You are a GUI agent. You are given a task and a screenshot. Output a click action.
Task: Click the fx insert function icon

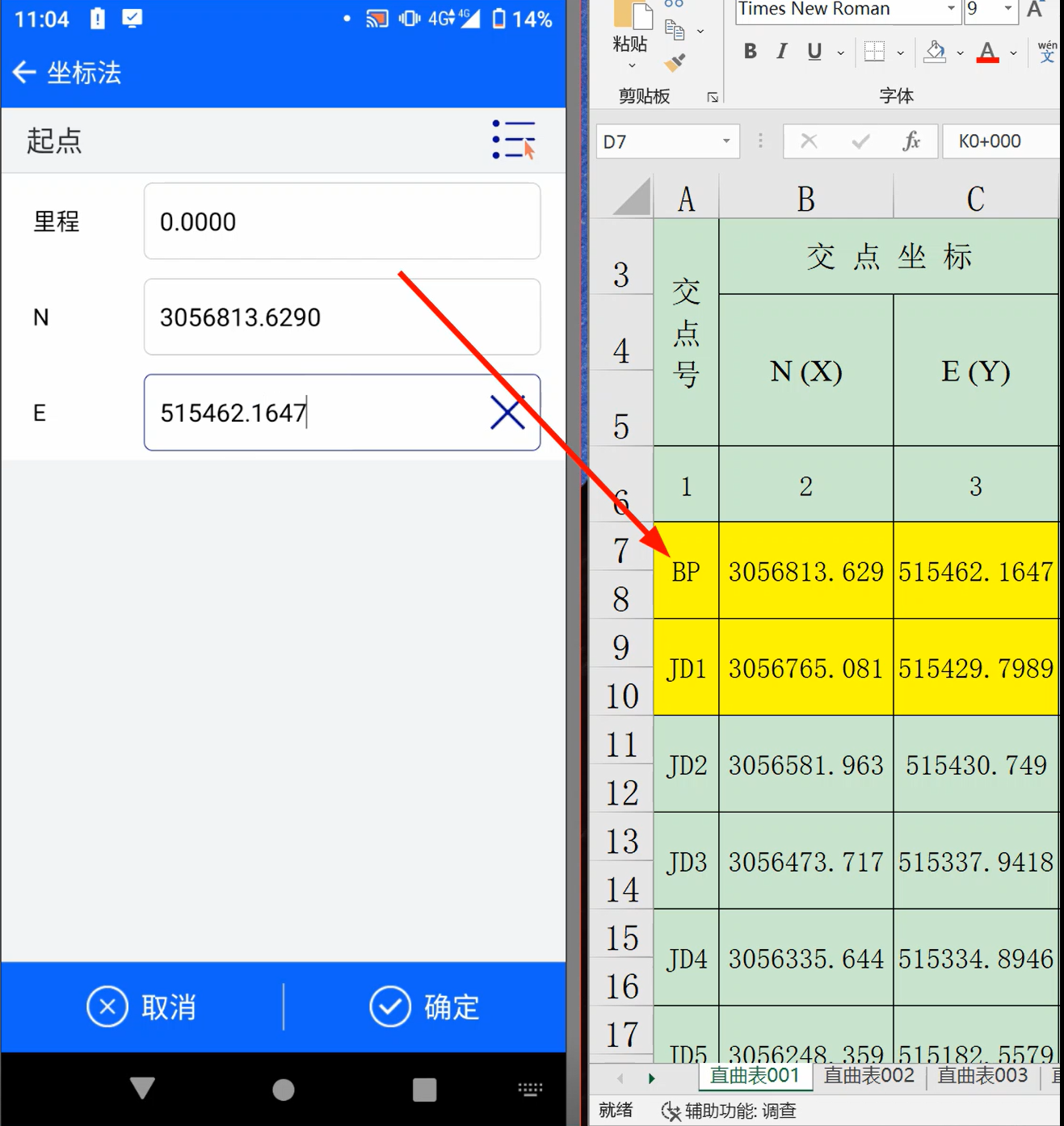pos(911,141)
